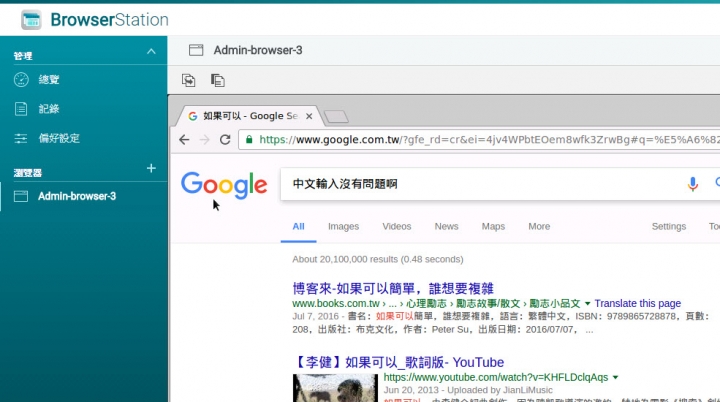Open the 博客來-如果可以簡單 result link
Screen dimensions: 720x402
tap(393, 289)
